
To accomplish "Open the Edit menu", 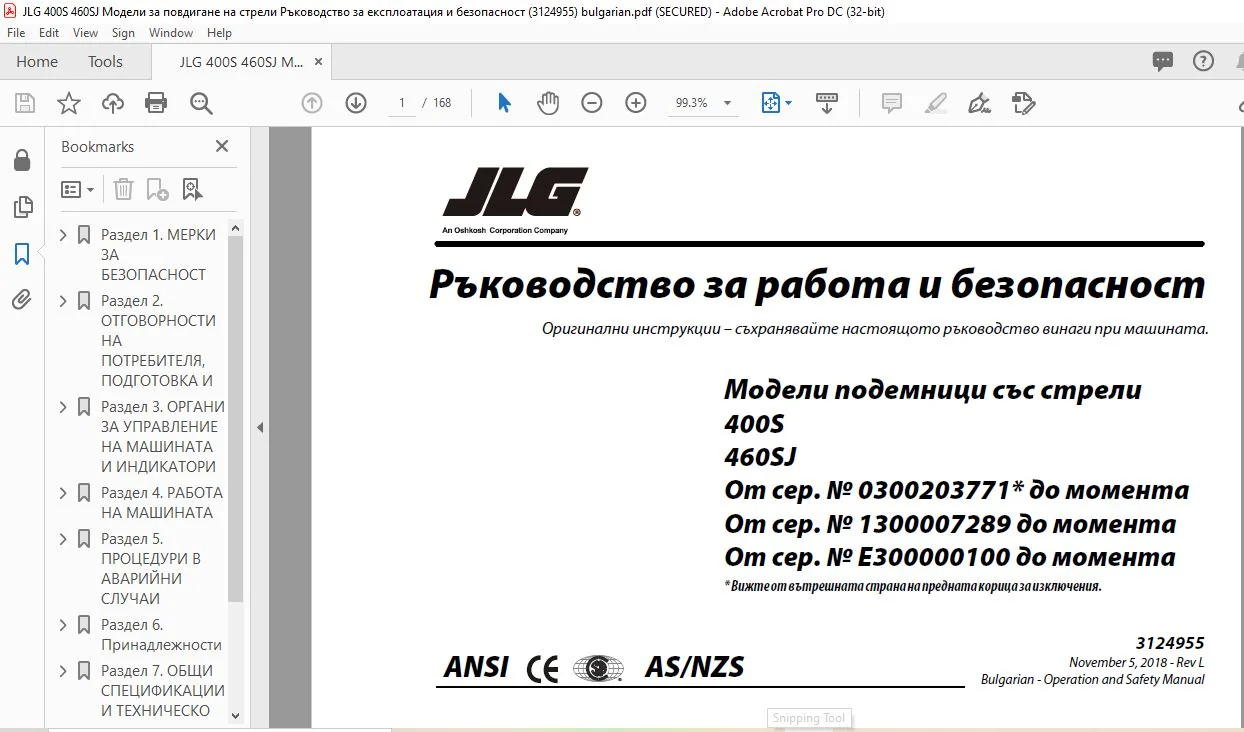I will pyautogui.click(x=49, y=33).
